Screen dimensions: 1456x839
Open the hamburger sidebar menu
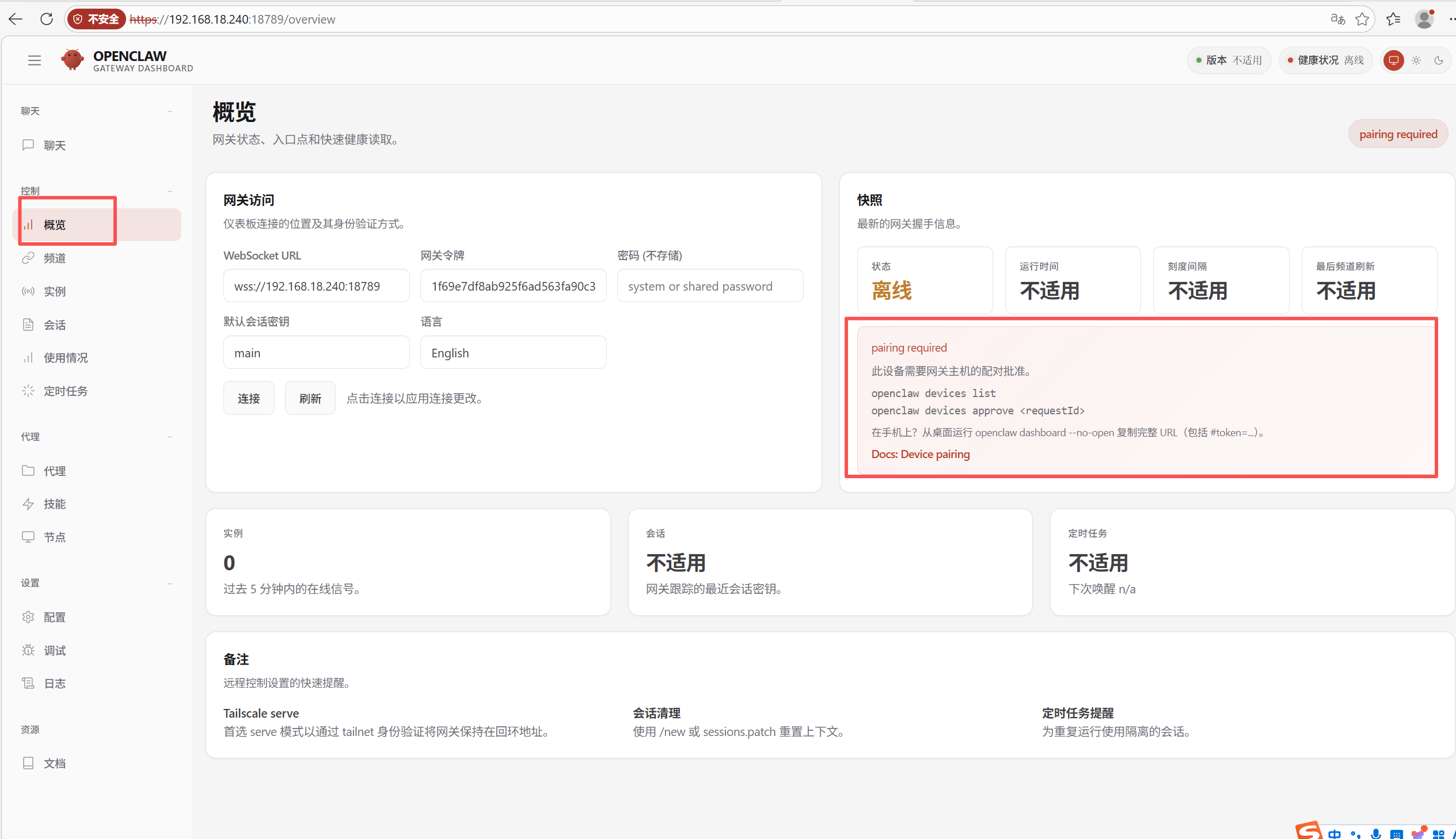tap(34, 60)
